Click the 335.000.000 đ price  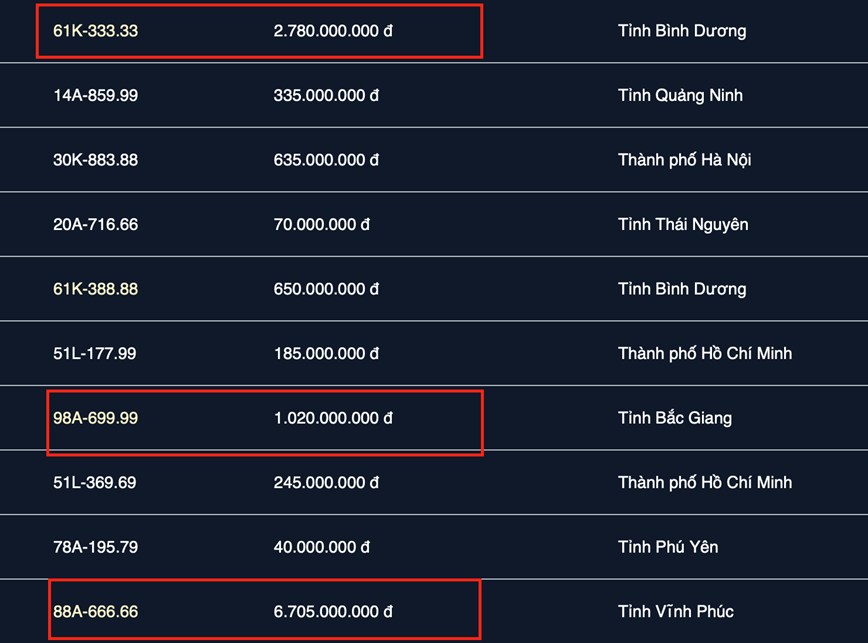click(x=326, y=95)
